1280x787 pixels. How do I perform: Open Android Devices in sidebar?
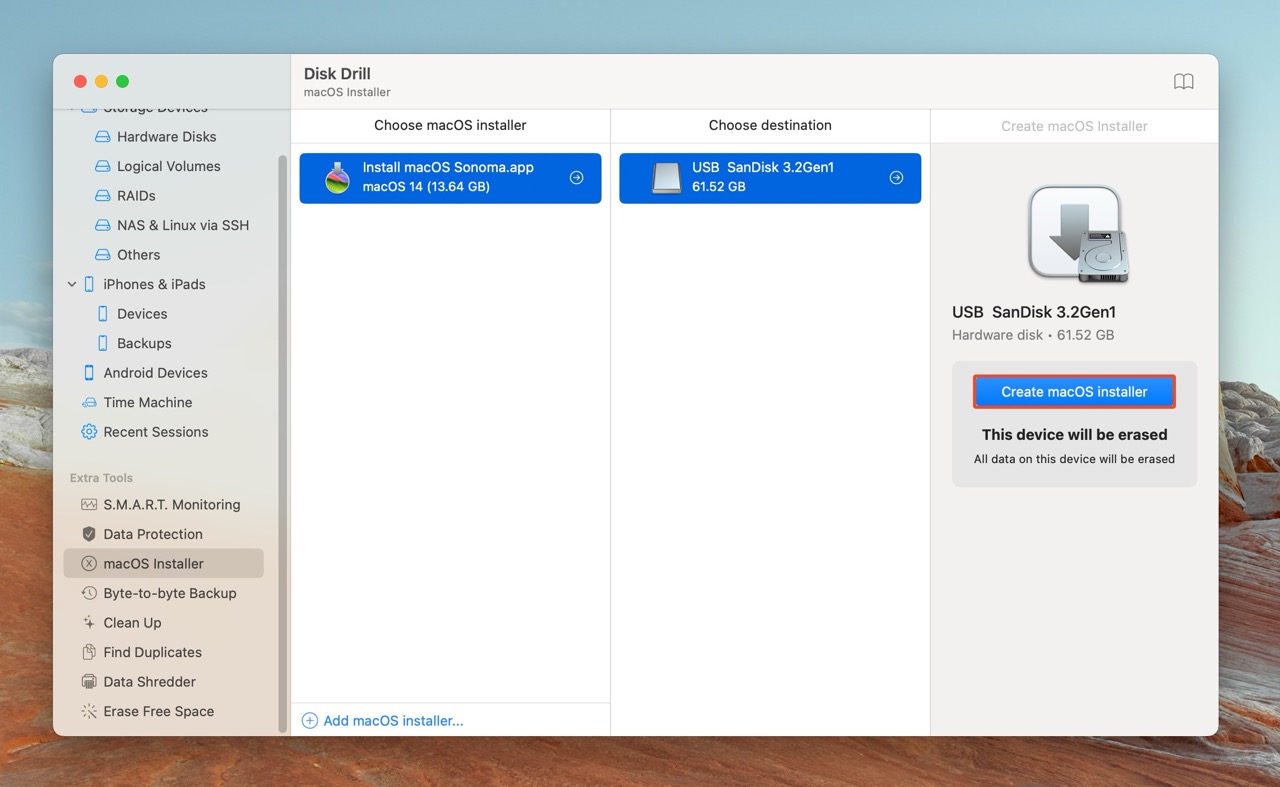pos(156,373)
